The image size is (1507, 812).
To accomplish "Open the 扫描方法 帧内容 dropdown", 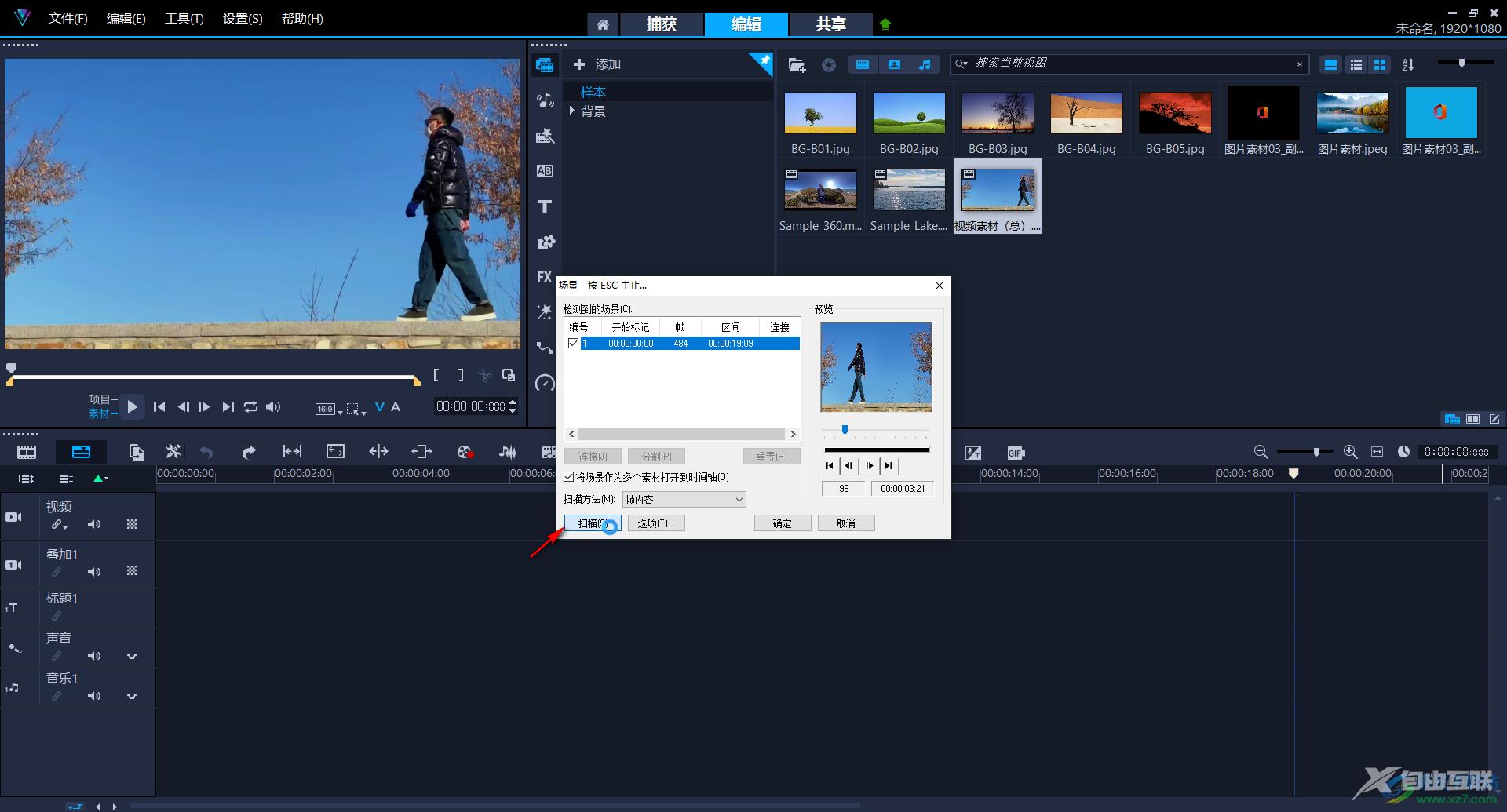I will pyautogui.click(x=684, y=500).
